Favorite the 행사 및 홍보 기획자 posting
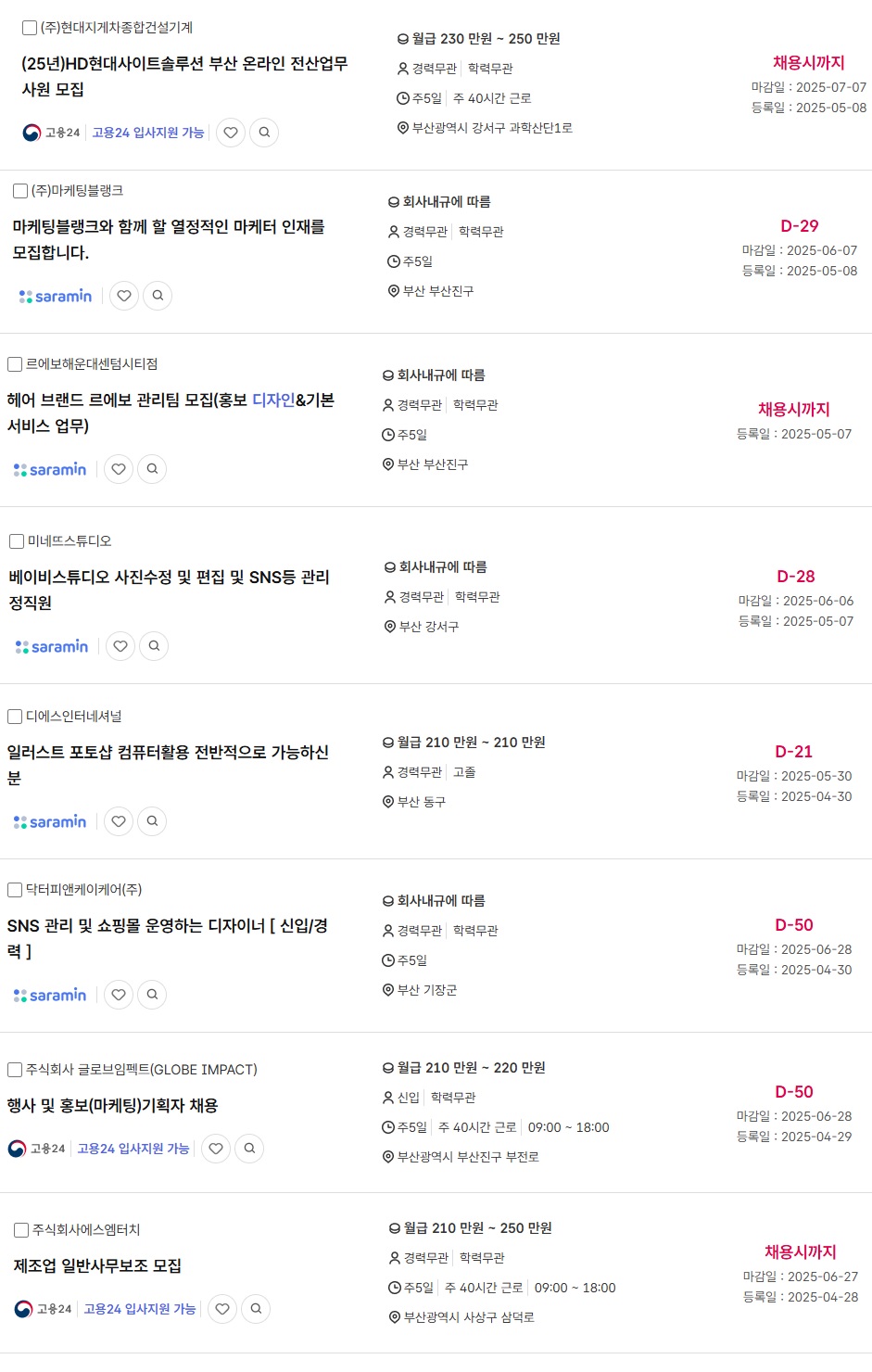The width and height of the screenshot is (872, 1372). [216, 1149]
